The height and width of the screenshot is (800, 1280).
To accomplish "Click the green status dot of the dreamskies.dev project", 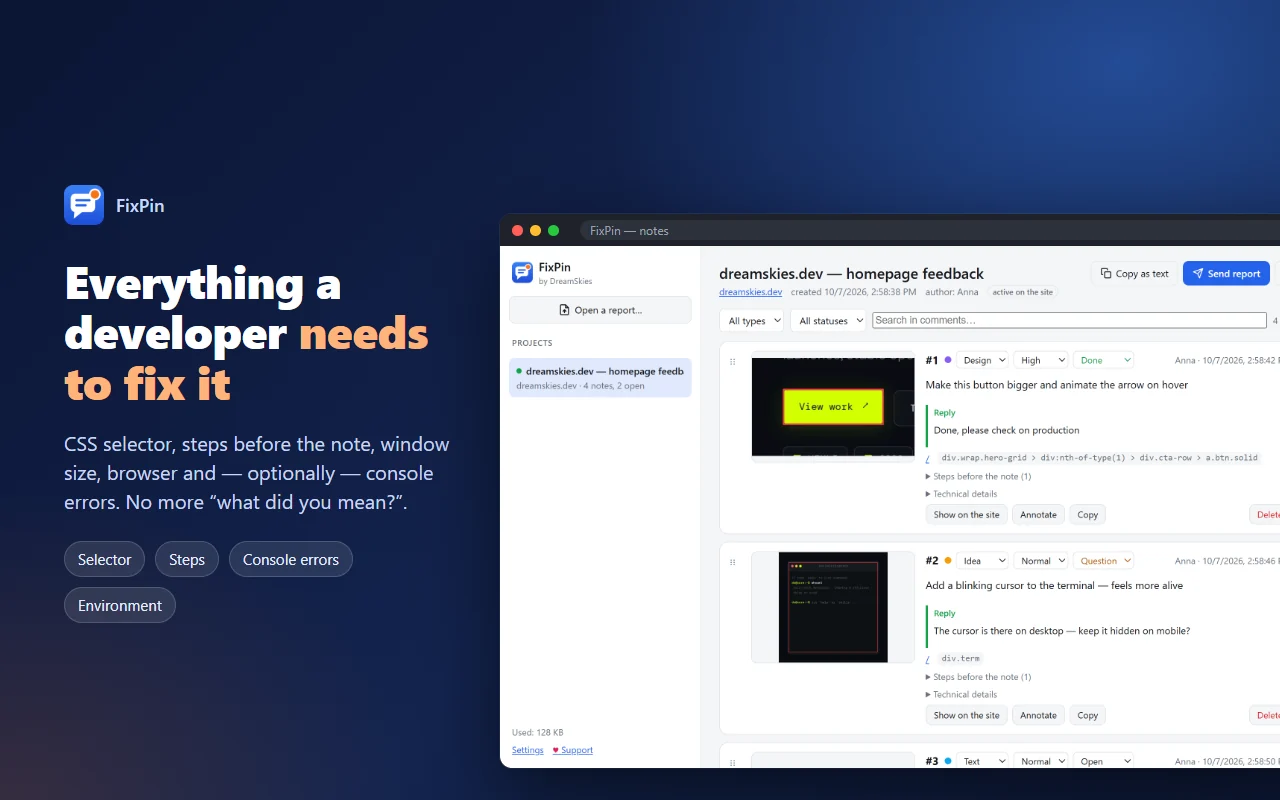I will tap(519, 371).
